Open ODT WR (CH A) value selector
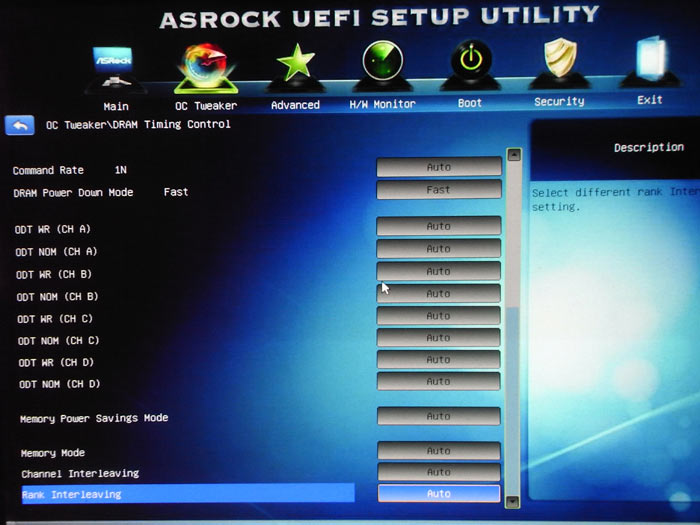Viewport: 700px width, 525px height. tap(438, 227)
